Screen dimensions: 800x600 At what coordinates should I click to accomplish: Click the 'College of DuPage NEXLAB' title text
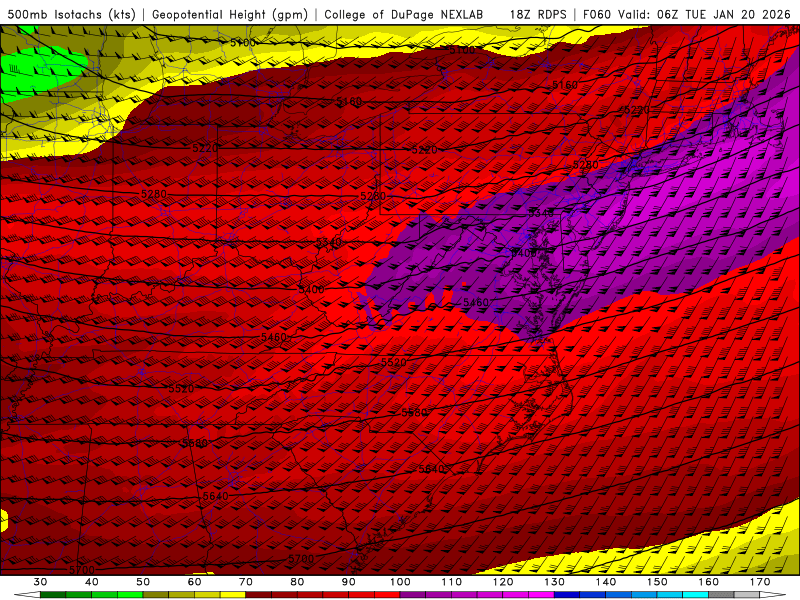pyautogui.click(x=404, y=15)
